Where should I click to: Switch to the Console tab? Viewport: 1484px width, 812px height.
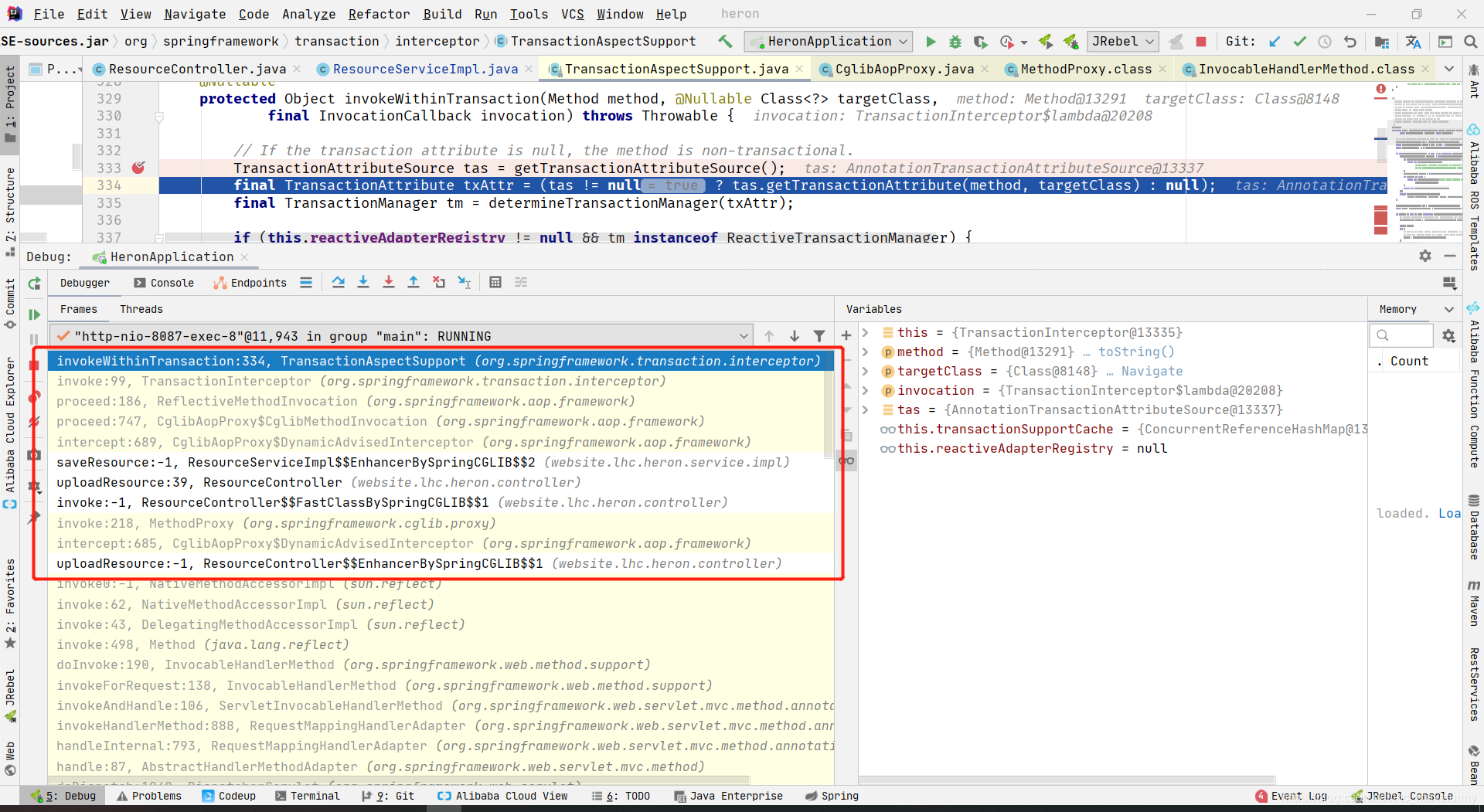164,283
